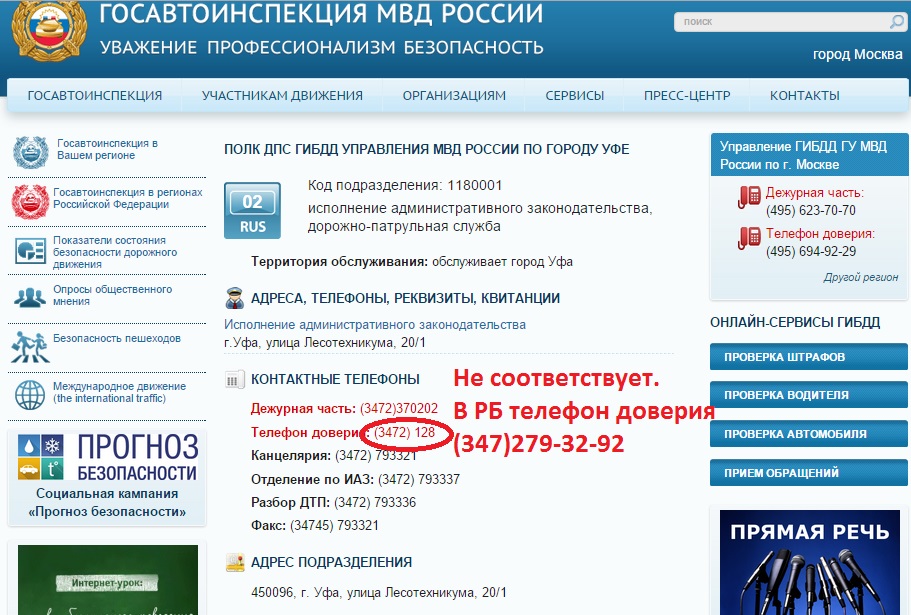This screenshot has width=911, height=615.
Task: Click the road safety indicators chart icon
Action: 30,251
